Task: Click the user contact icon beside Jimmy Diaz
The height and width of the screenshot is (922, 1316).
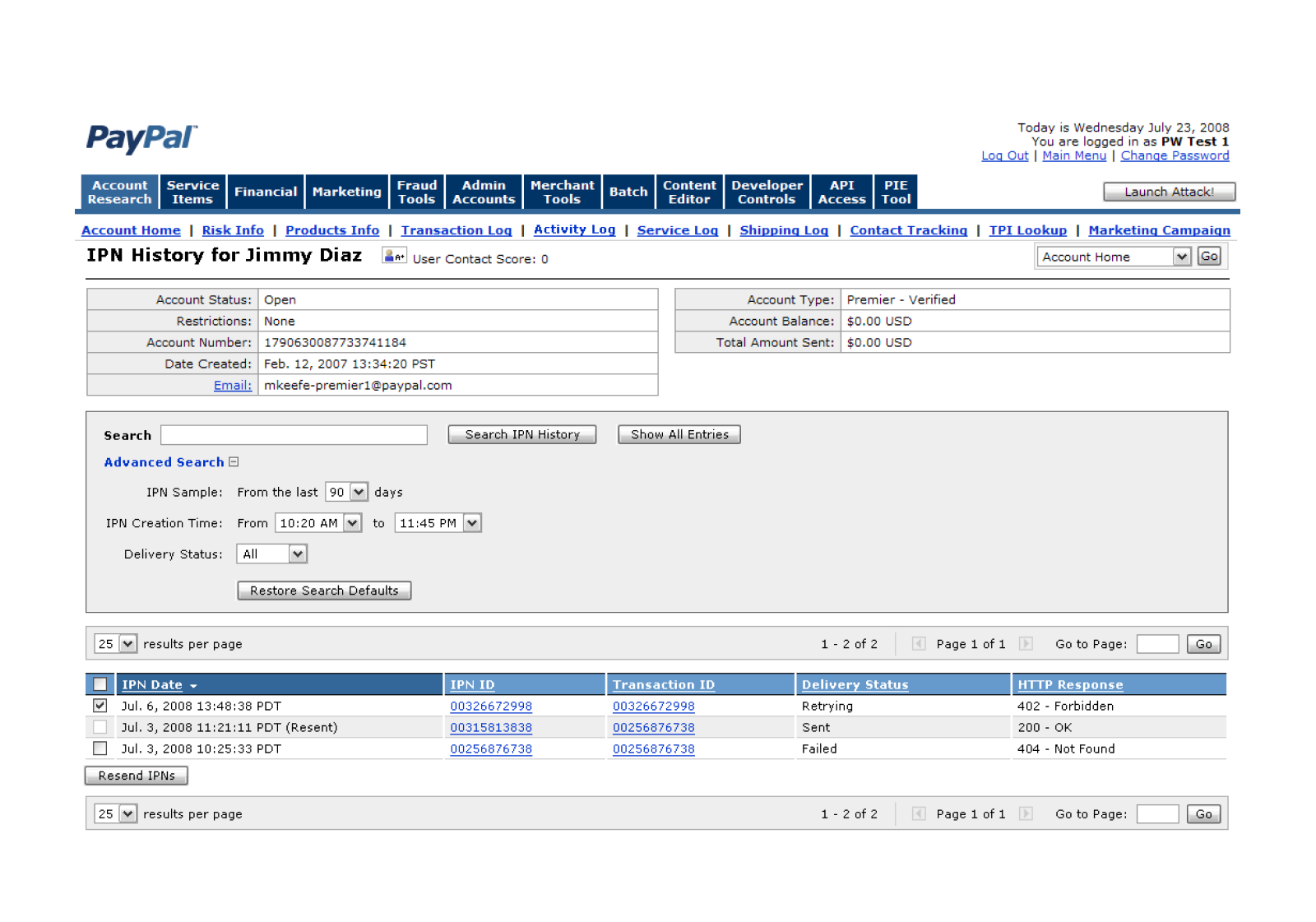Action: (x=394, y=257)
